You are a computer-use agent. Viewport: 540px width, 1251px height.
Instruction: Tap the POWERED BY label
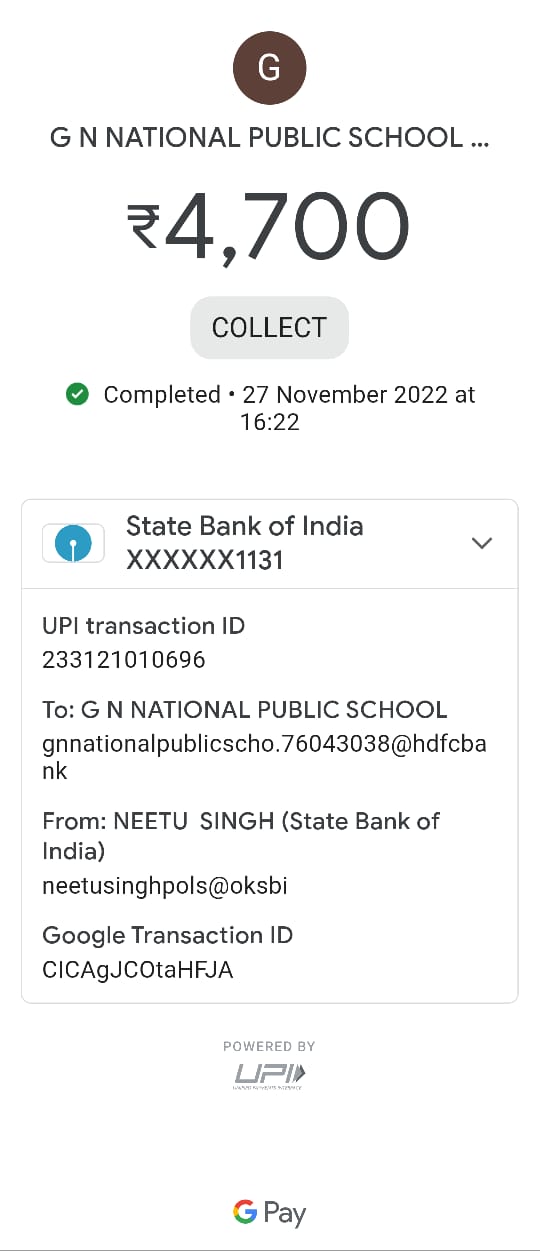point(269,1046)
